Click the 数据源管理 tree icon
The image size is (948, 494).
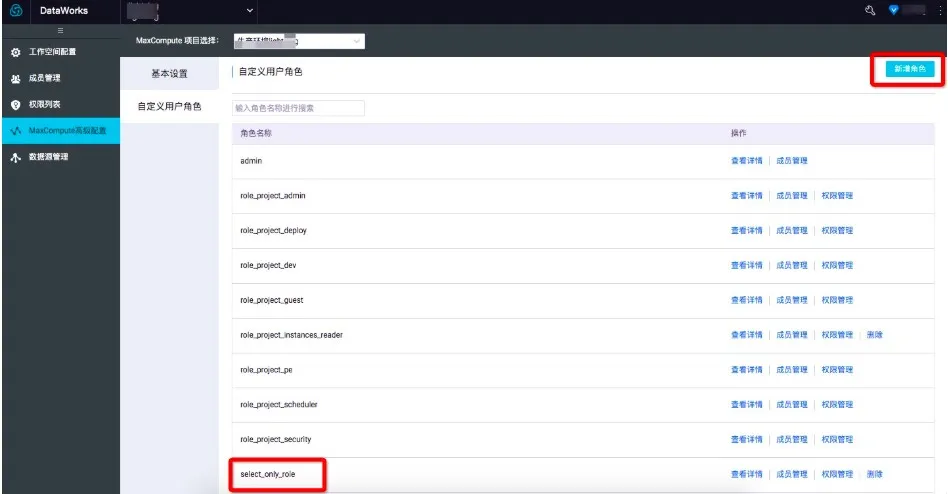(x=16, y=157)
